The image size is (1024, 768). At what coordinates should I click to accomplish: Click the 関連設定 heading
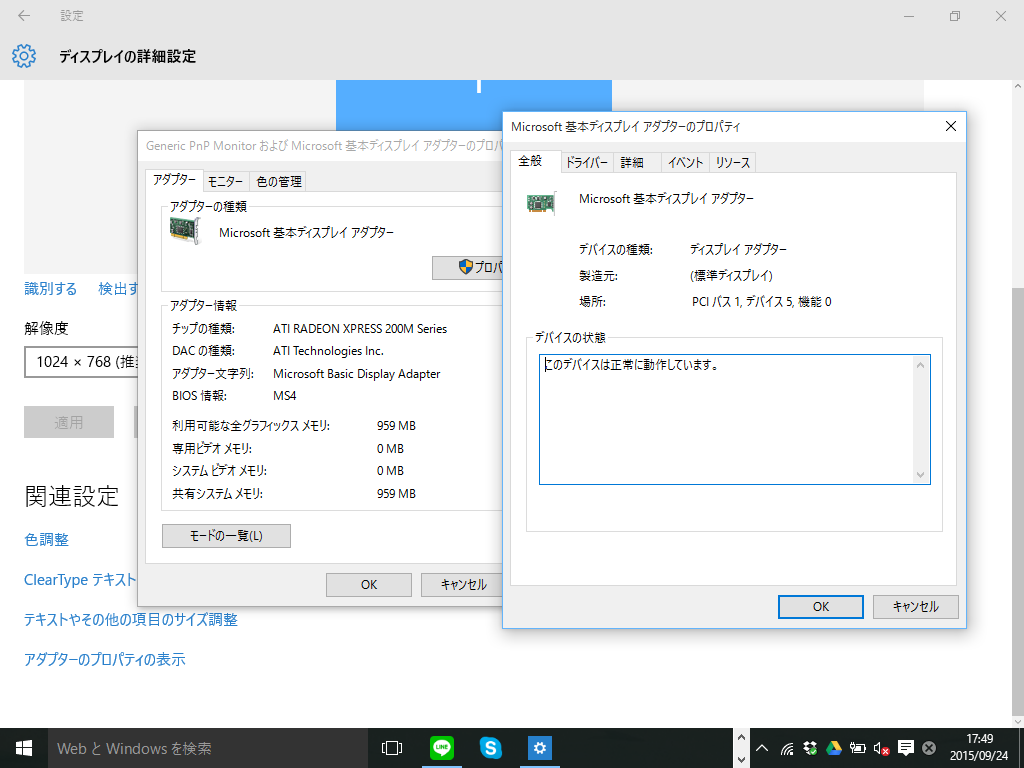point(72,496)
